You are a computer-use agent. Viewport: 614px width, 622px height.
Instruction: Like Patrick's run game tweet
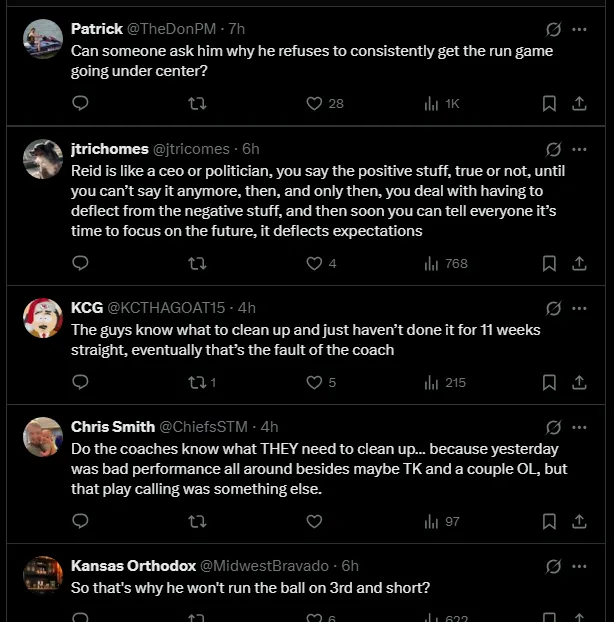click(x=314, y=103)
